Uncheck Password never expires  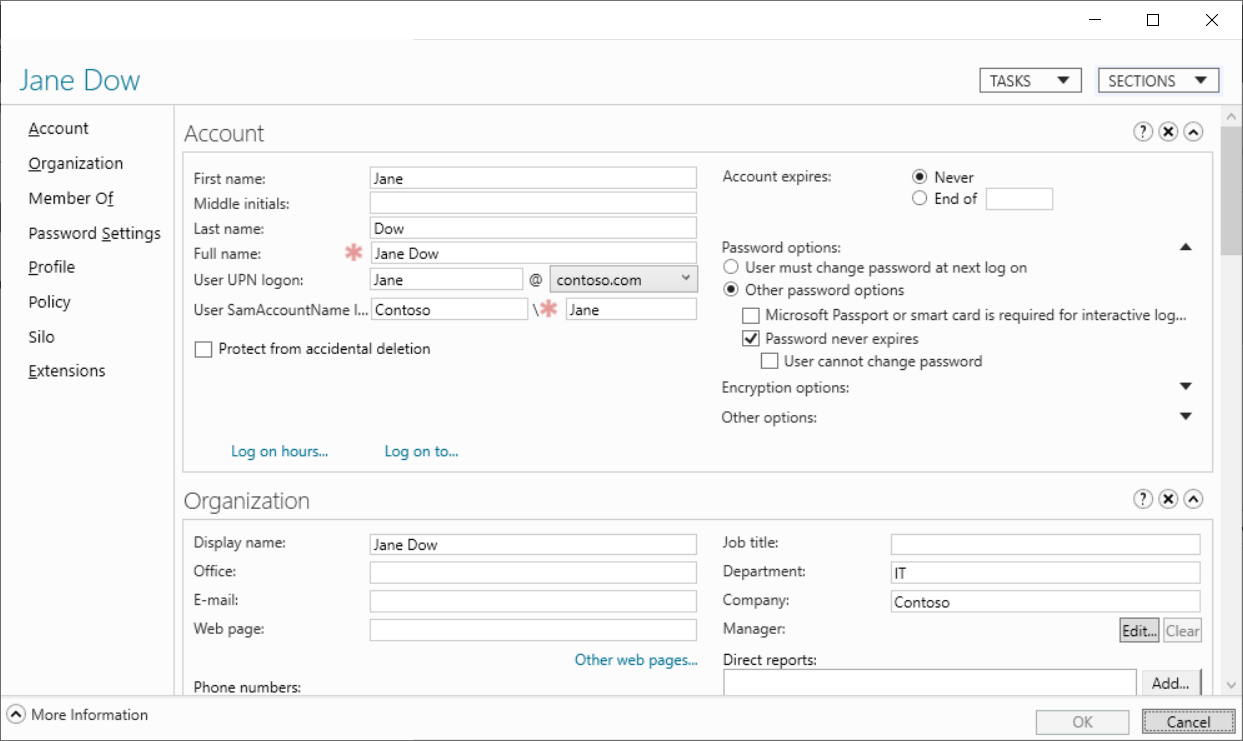[x=750, y=339]
